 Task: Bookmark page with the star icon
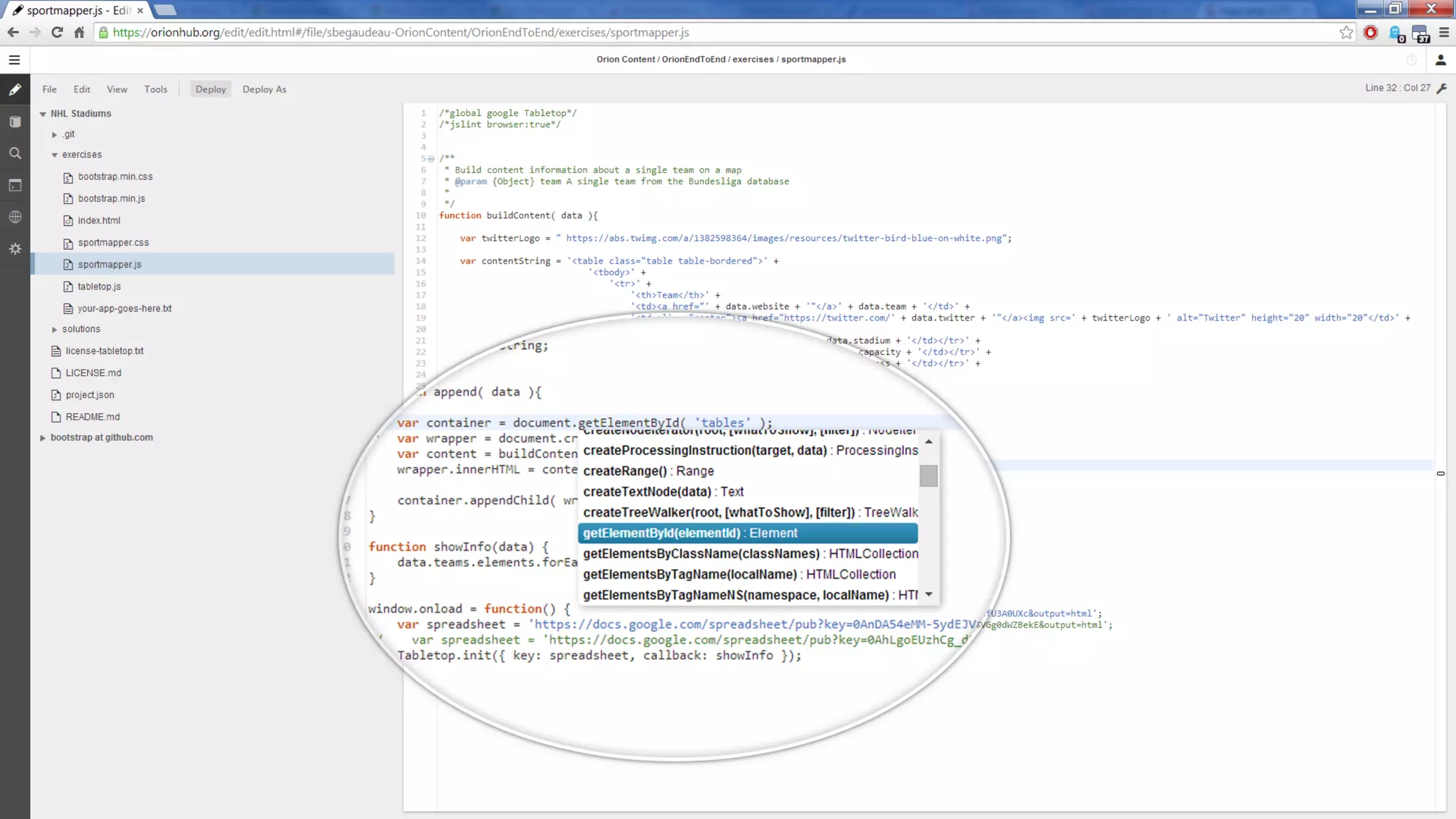click(x=1346, y=33)
